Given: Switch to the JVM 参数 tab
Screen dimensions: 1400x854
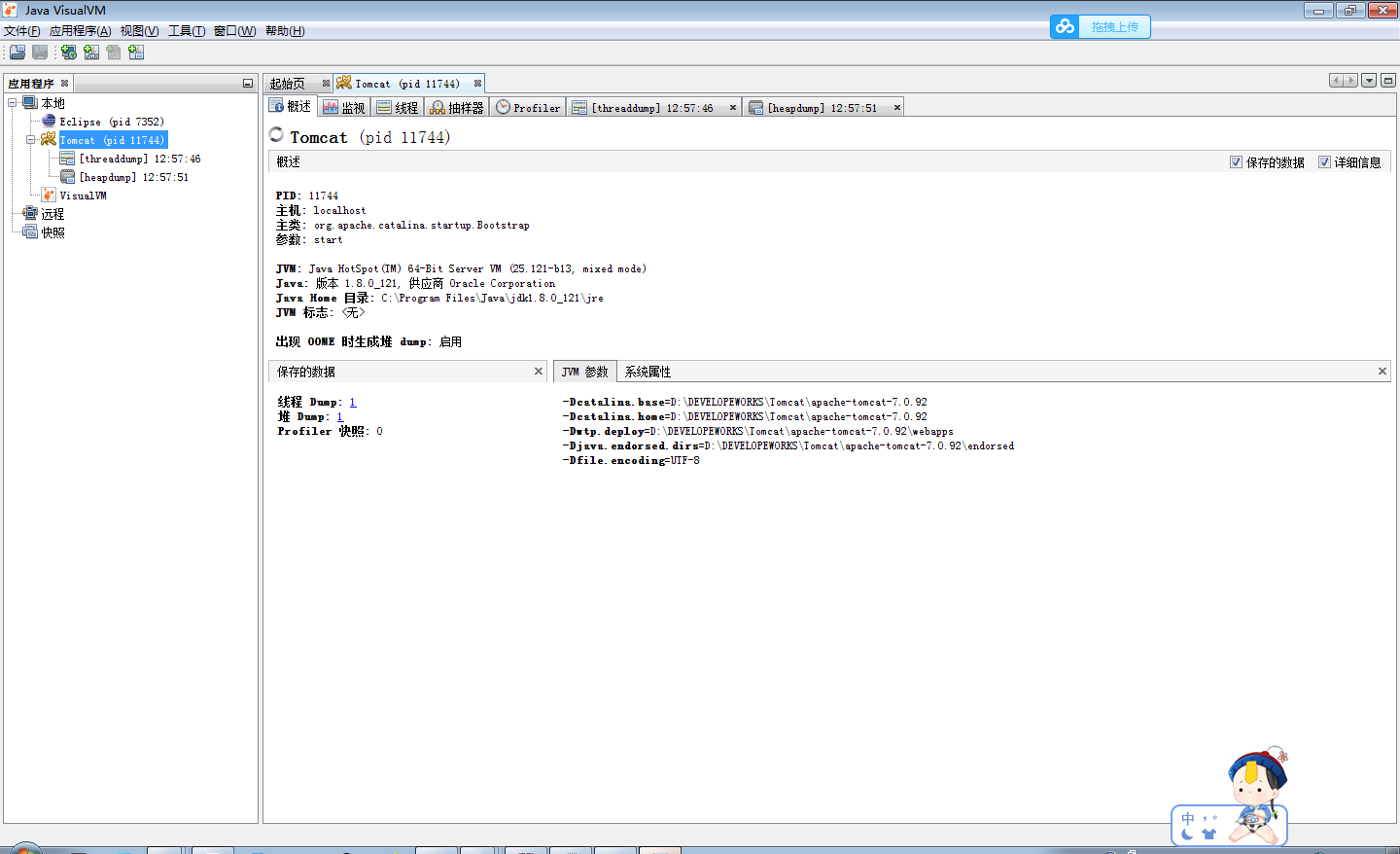Looking at the screenshot, I should [x=585, y=372].
